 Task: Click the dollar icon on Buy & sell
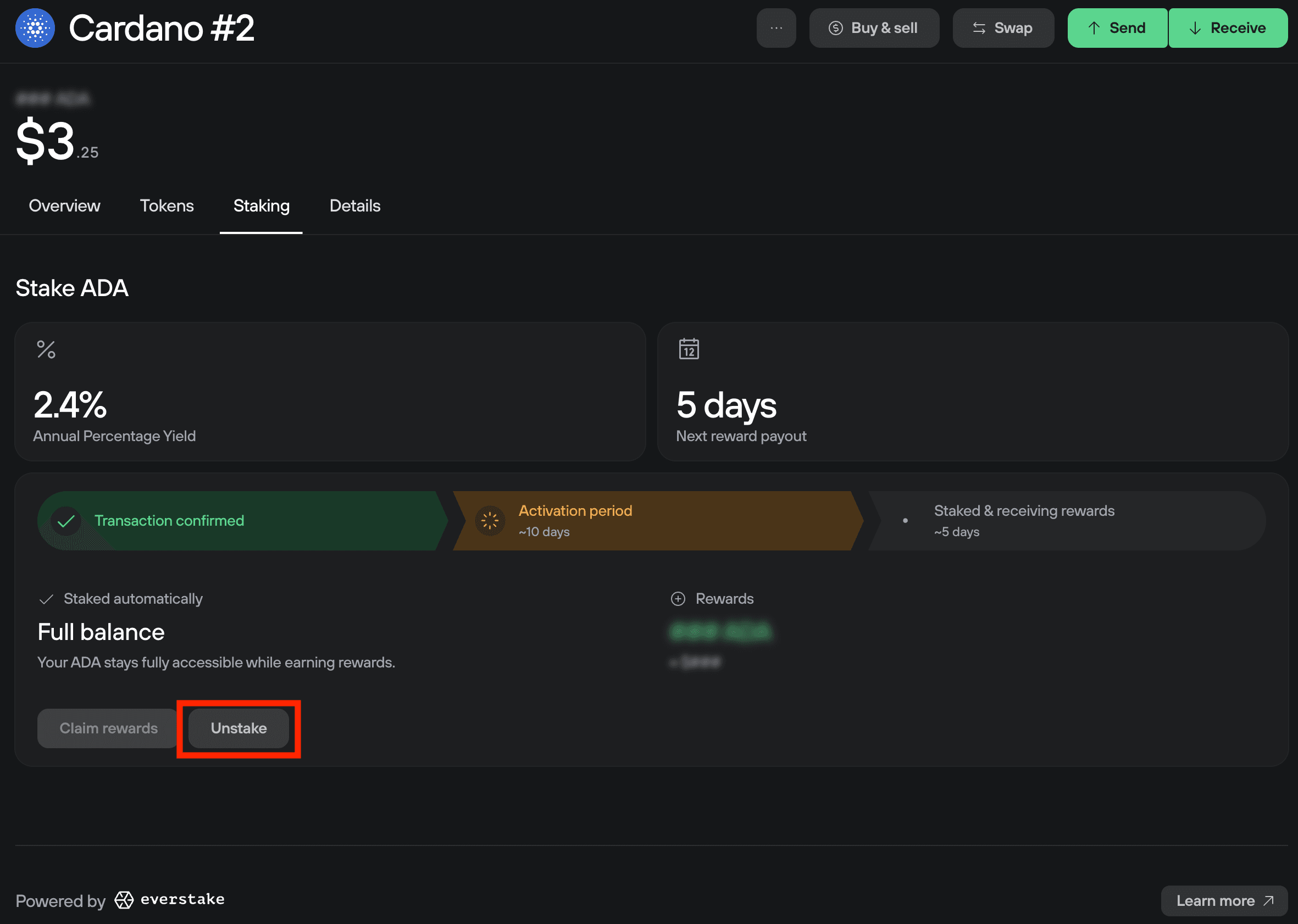[x=835, y=27]
